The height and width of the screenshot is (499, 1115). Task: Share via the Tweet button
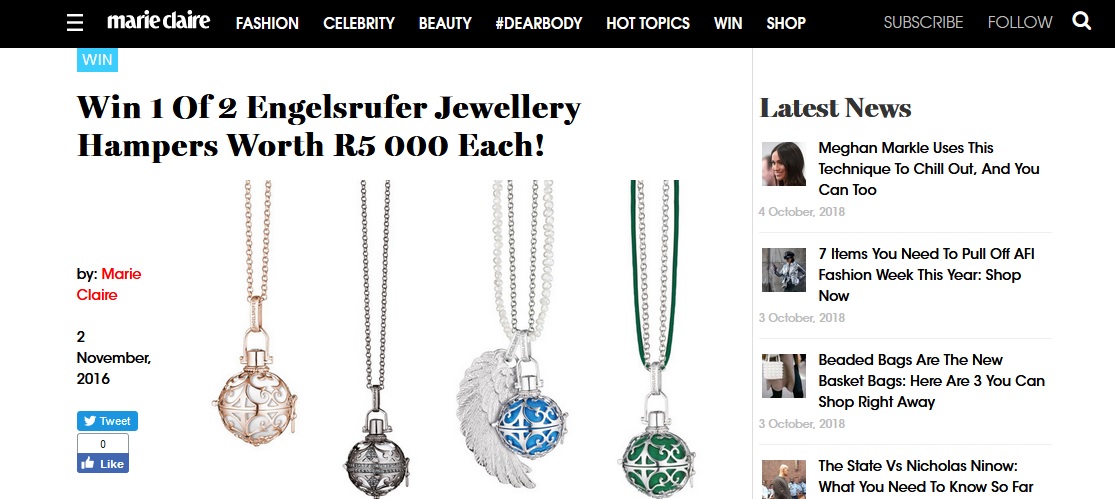coord(107,421)
